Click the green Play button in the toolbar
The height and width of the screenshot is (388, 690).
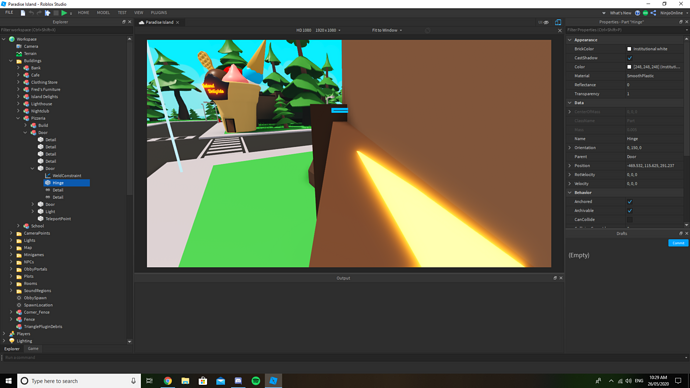(x=64, y=13)
